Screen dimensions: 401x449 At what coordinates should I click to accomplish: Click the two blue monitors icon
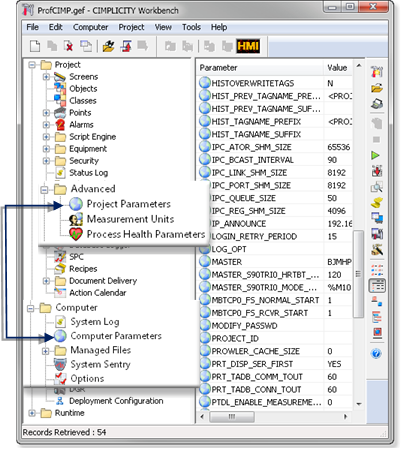pyautogui.click(x=377, y=218)
